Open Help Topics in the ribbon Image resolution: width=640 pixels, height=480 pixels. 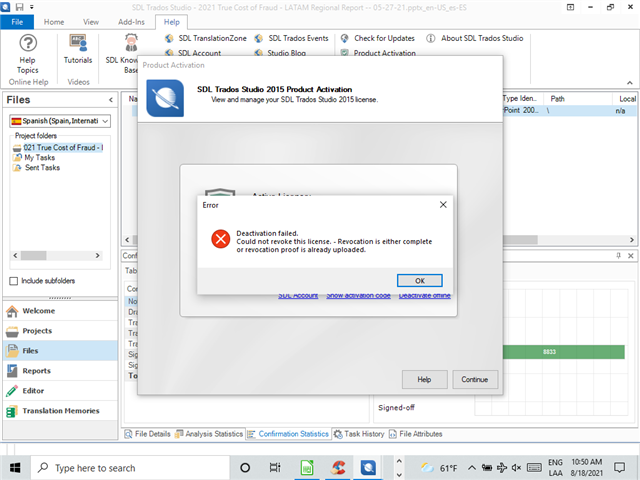coord(28,54)
